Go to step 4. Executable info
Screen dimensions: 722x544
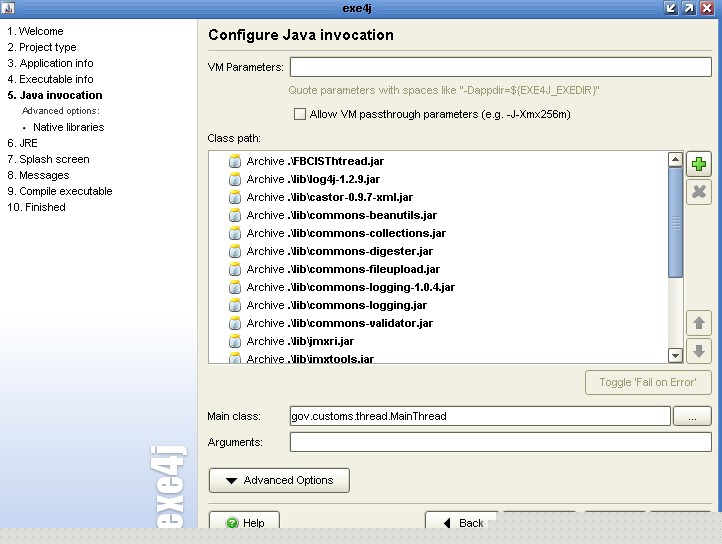point(50,79)
